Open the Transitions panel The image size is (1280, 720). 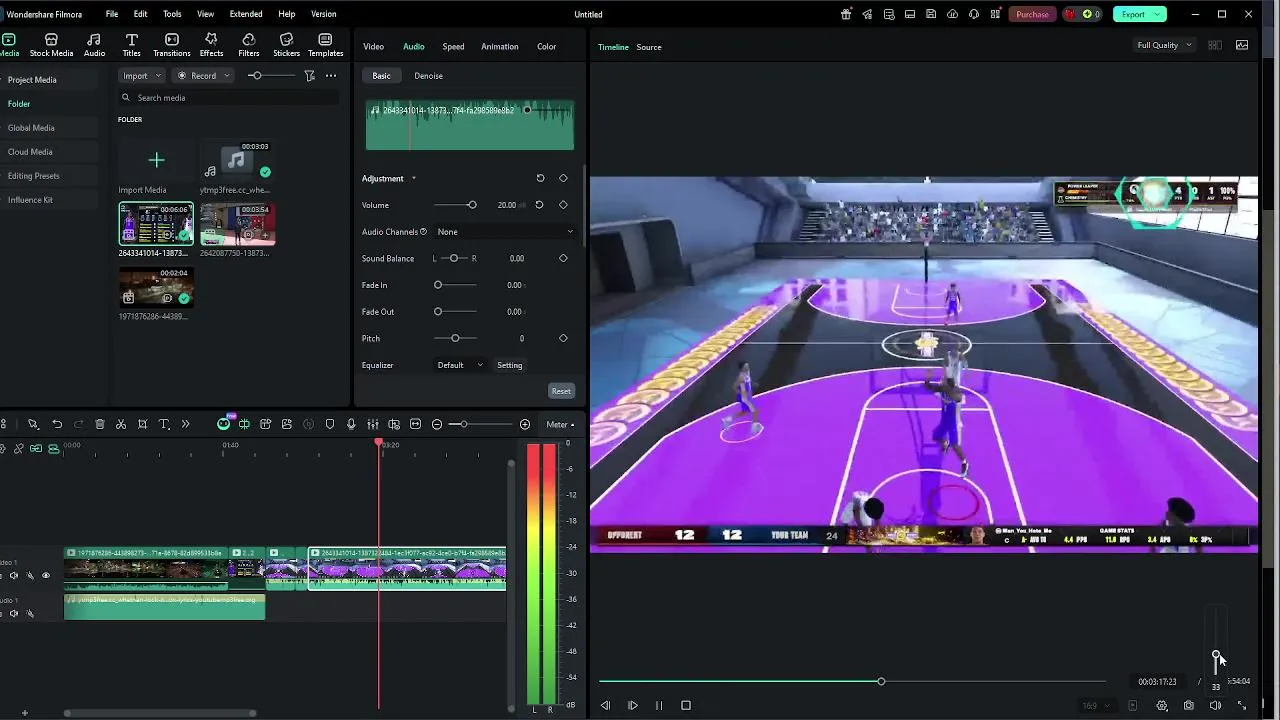(x=172, y=45)
